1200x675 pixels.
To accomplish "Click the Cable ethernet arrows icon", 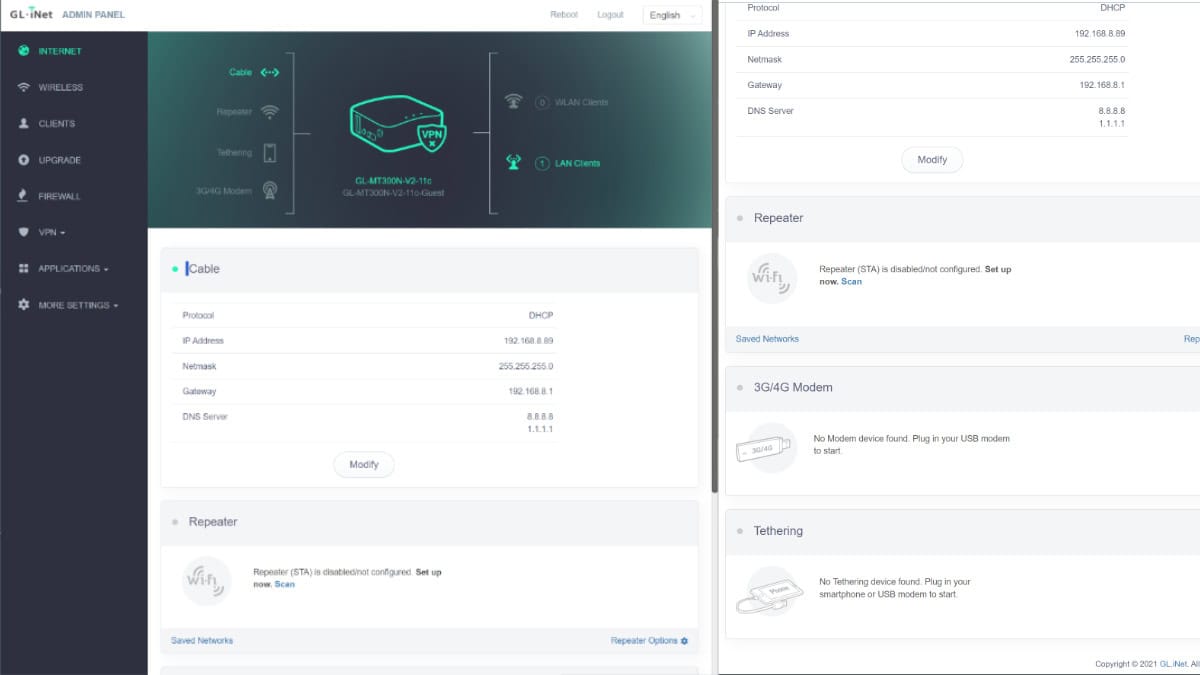I will pyautogui.click(x=269, y=72).
